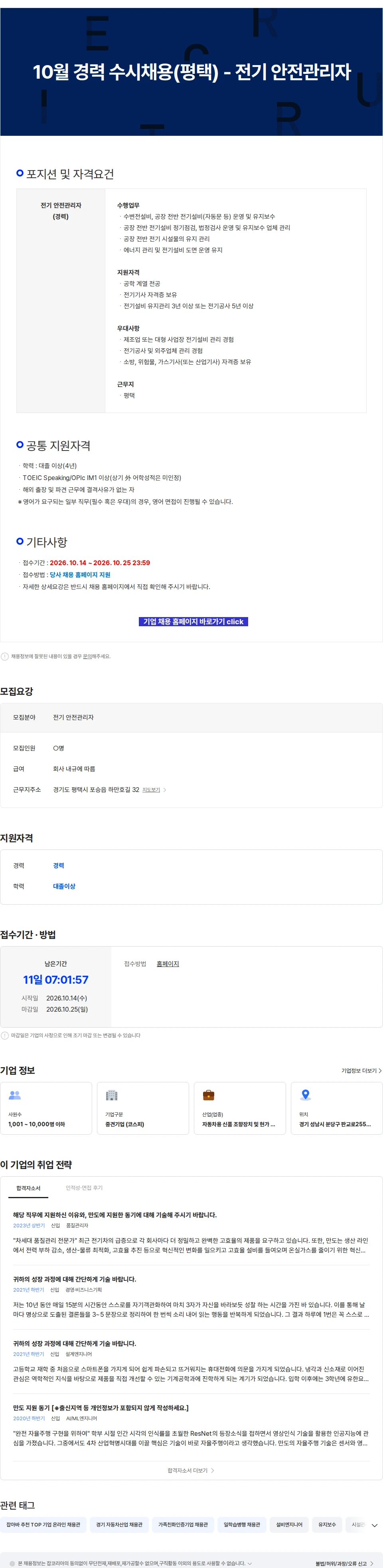The height and width of the screenshot is (1568, 383).
Task: Click the 경력 qualification link
Action: (58, 865)
